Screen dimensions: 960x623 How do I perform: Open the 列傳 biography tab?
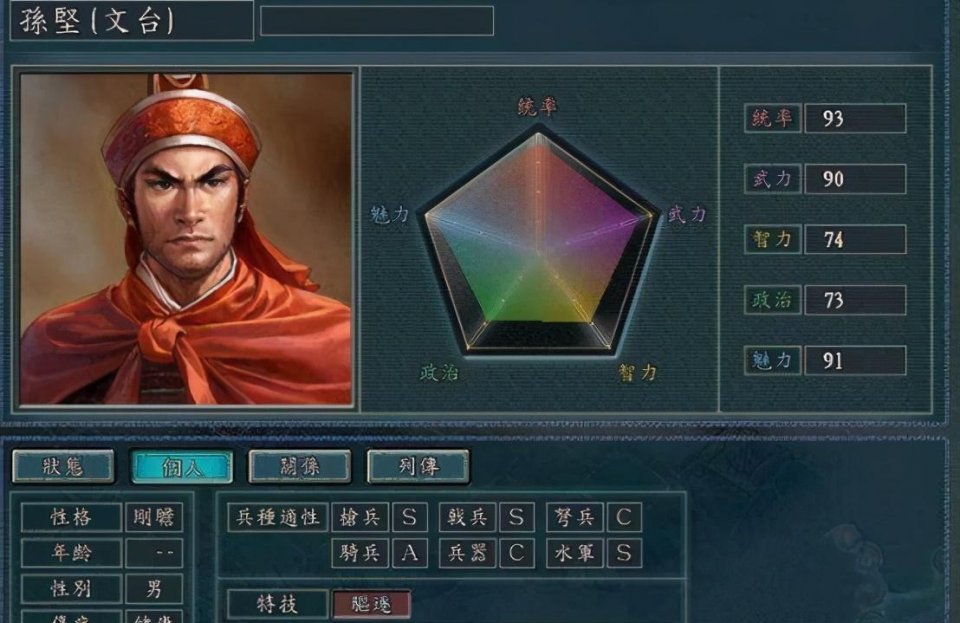[418, 466]
